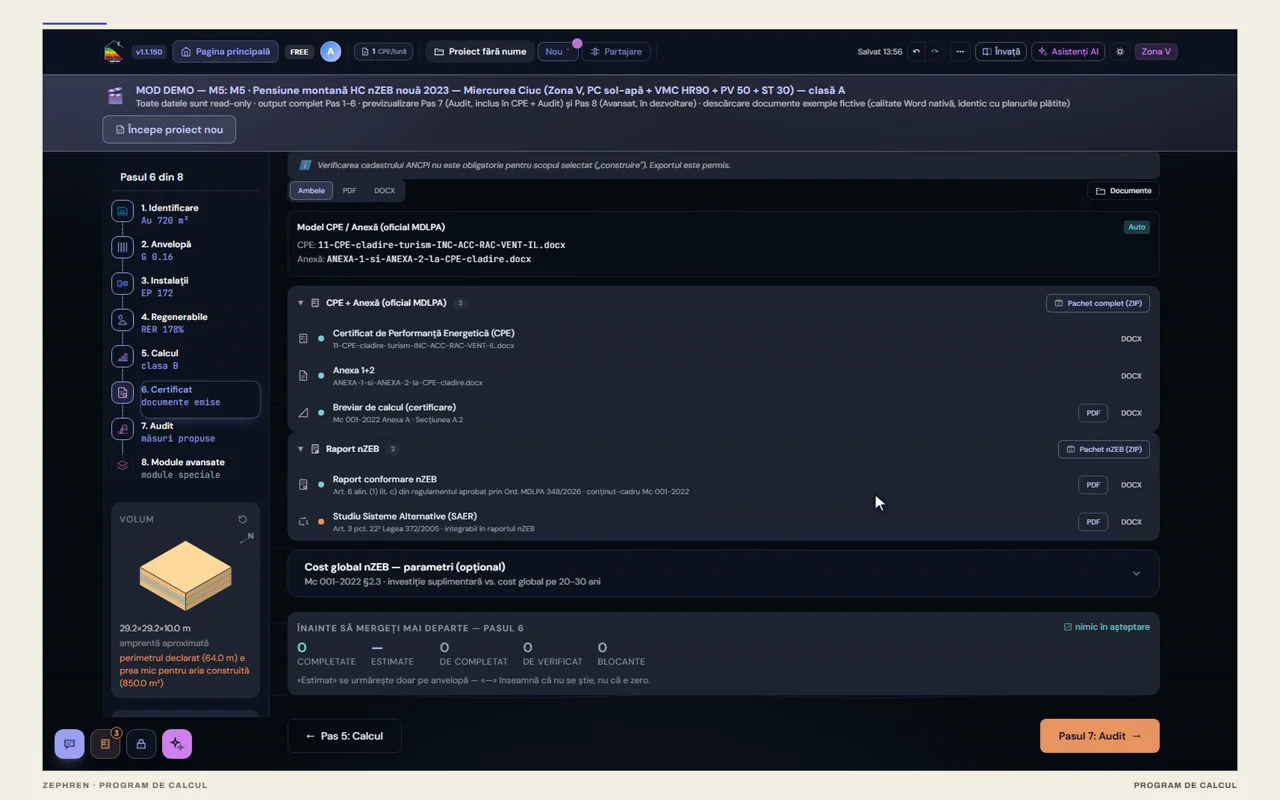The image size is (1280, 800).
Task: Click the step 5 Calcul chart icon
Action: tap(122, 356)
